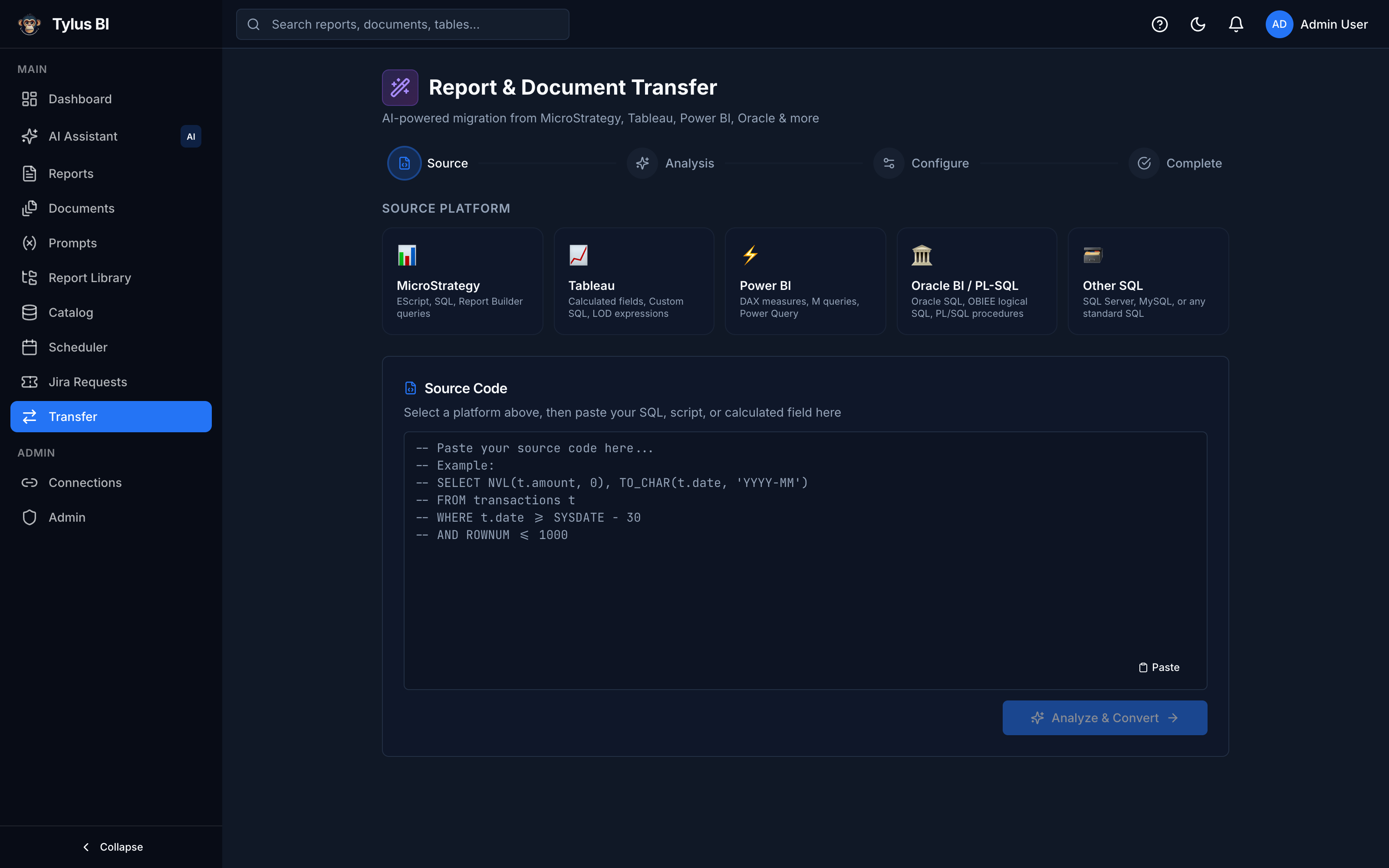Click the Catalog database icon
The image size is (1389, 868).
point(29,312)
